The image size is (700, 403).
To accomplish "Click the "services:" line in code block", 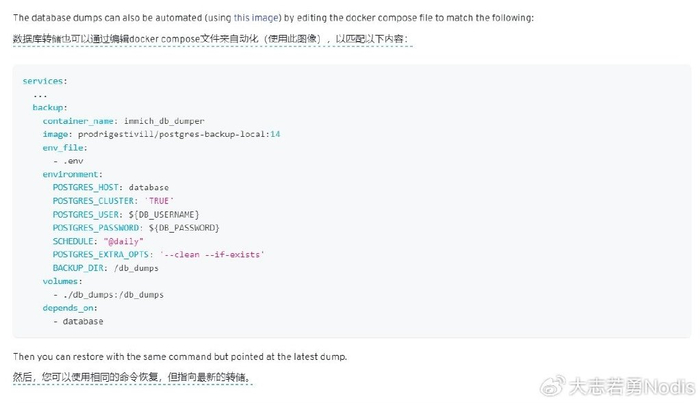I will pos(45,80).
